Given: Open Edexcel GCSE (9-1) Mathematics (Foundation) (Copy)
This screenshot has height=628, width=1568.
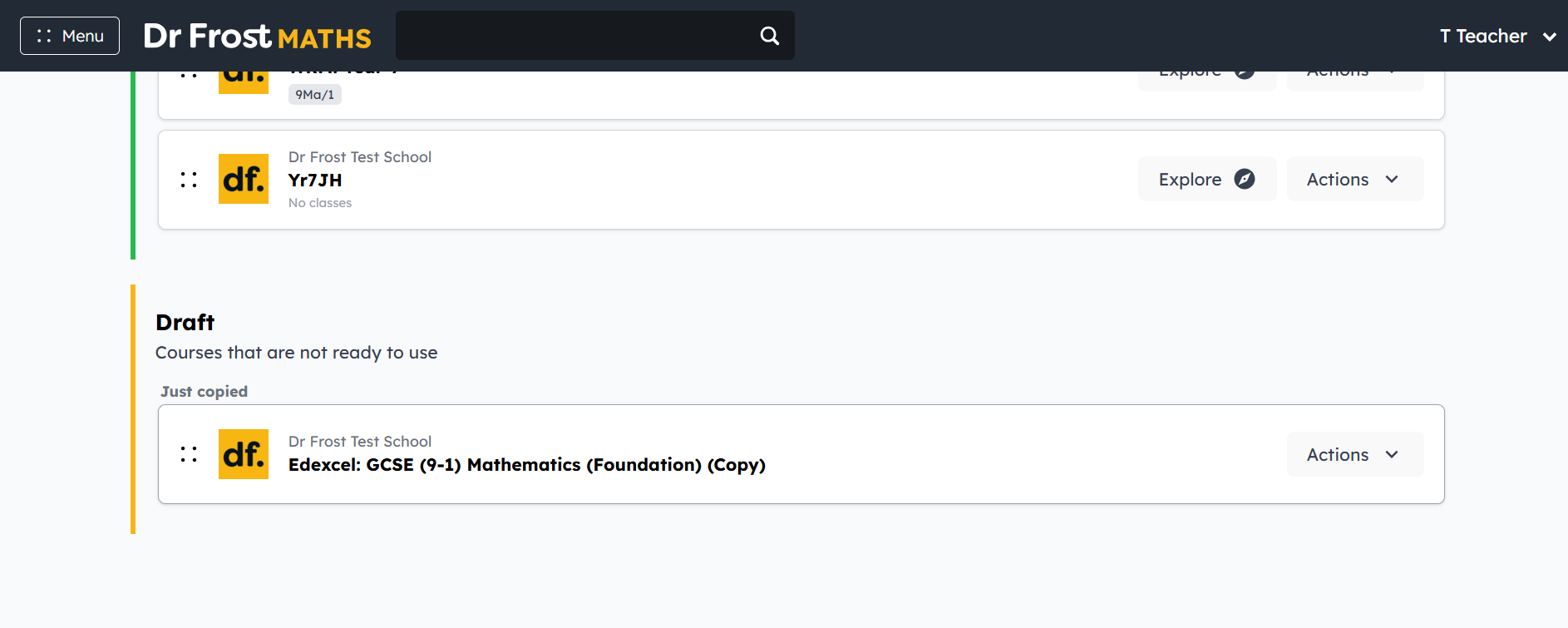Looking at the screenshot, I should [527, 465].
